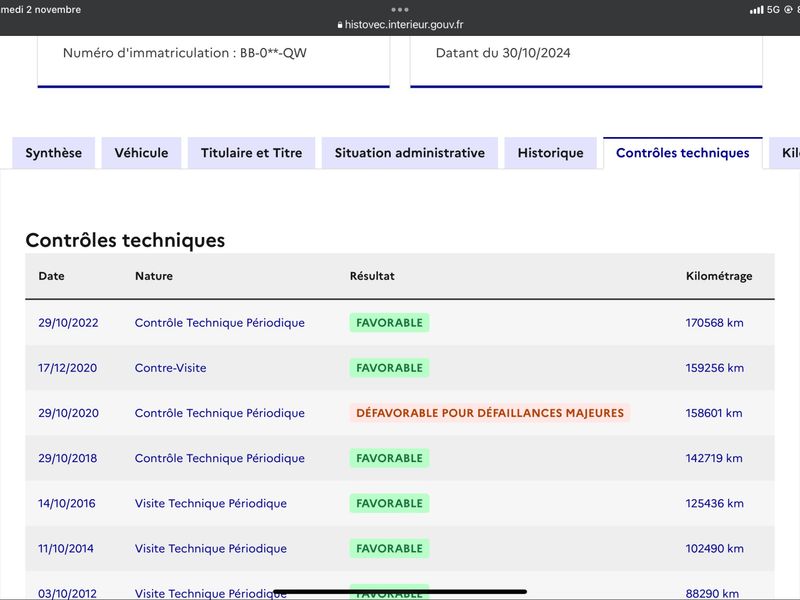Select the date 29/10/2018
800x600 pixels.
coord(68,458)
